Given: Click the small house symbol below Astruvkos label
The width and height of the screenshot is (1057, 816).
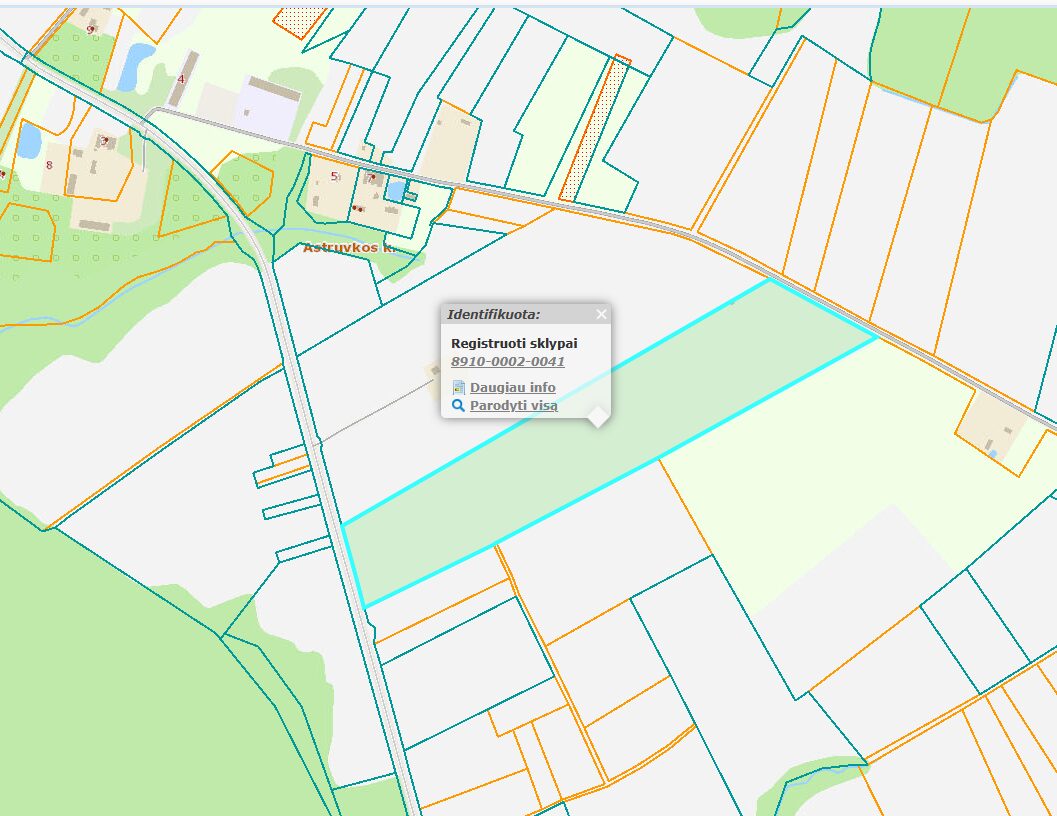Looking at the screenshot, I should tap(358, 210).
